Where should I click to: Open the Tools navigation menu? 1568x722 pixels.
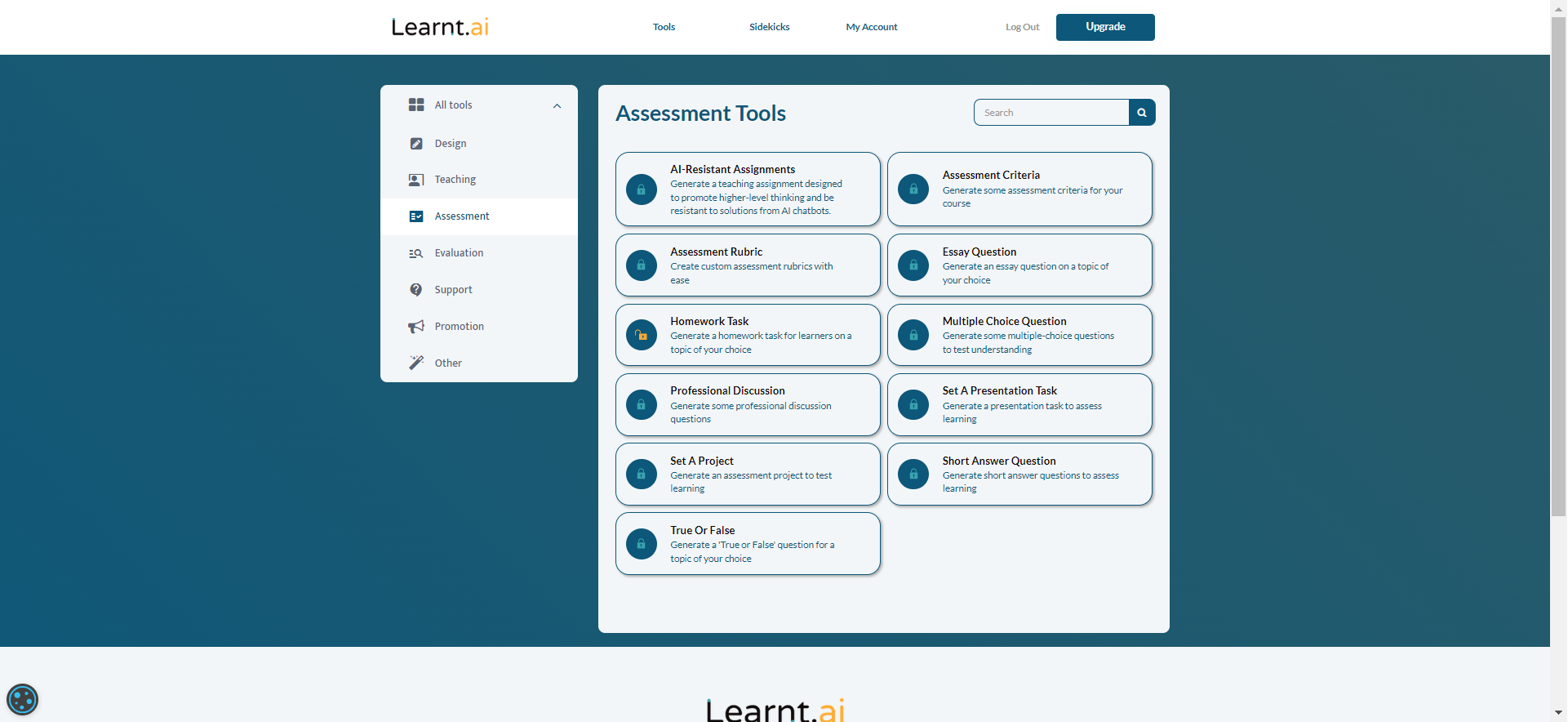[x=664, y=27]
